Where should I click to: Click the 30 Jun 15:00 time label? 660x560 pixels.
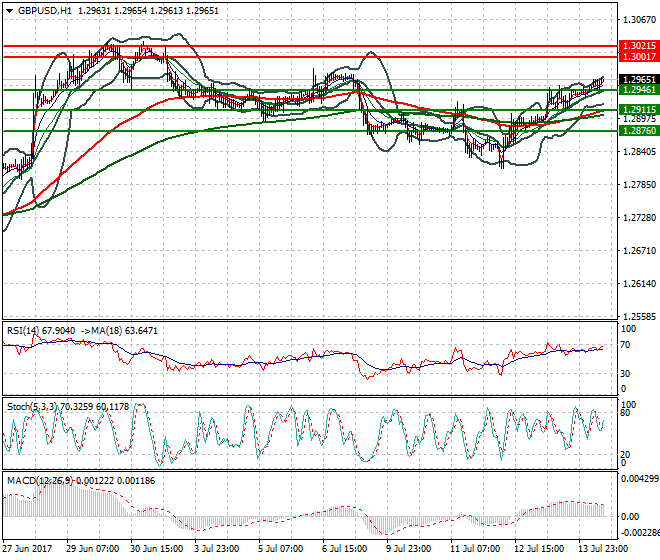pyautogui.click(x=157, y=549)
